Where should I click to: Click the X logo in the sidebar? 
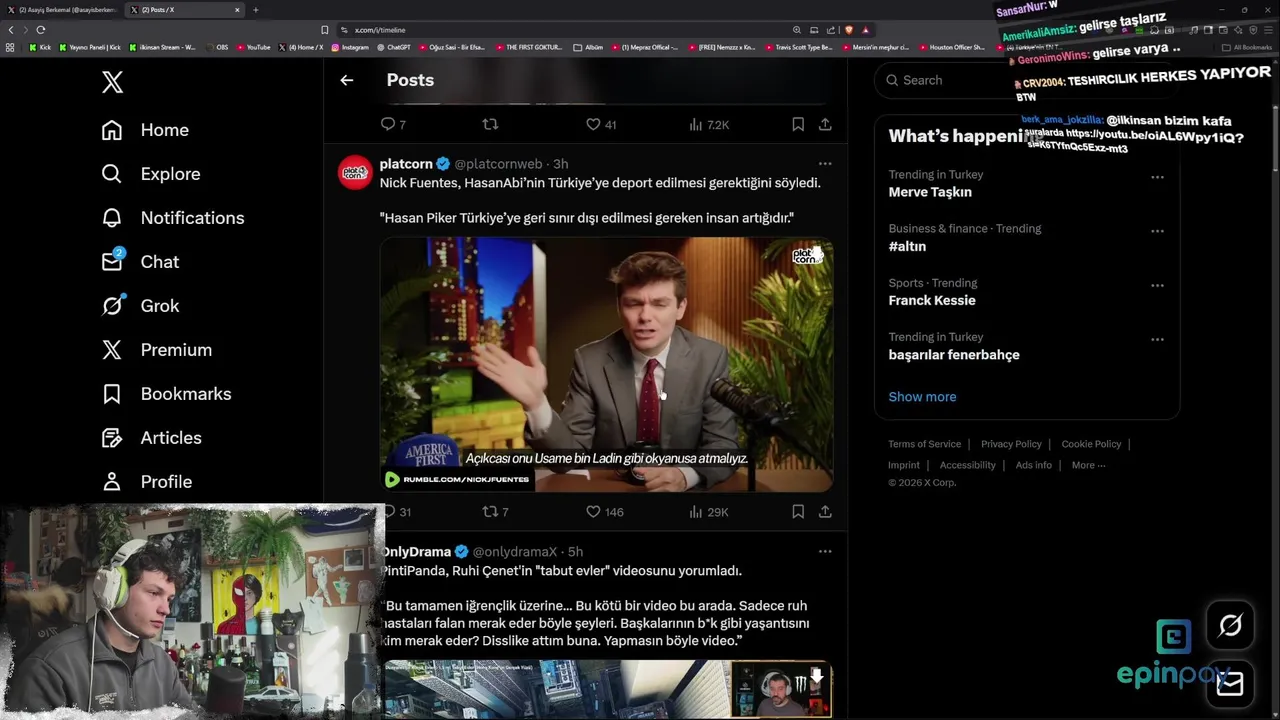pos(112,82)
